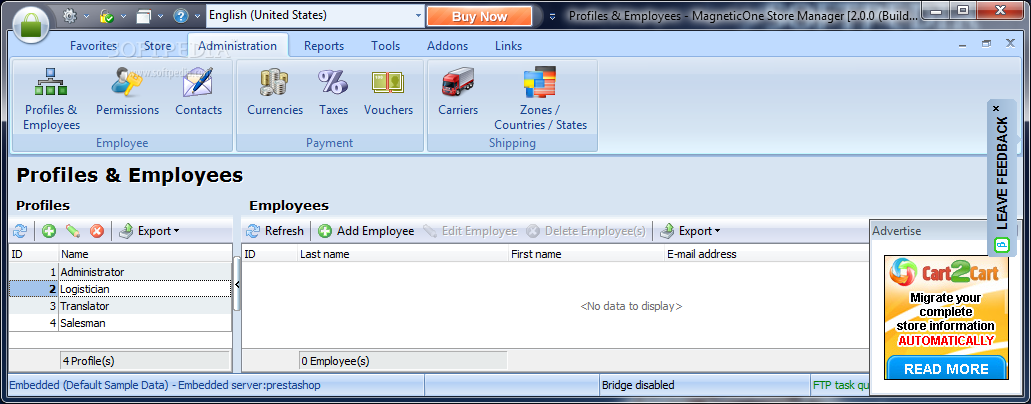The image size is (1031, 404).
Task: Sort Employees by Last name column
Action: [x=403, y=254]
